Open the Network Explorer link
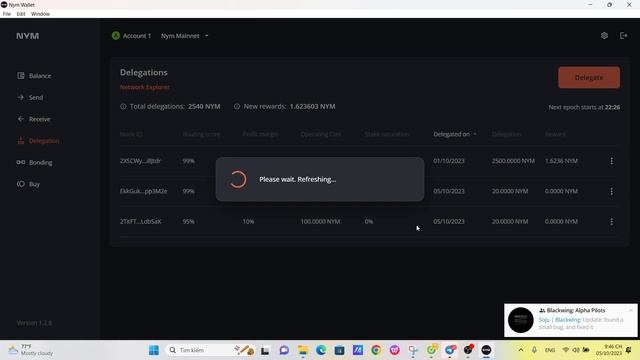 click(x=144, y=87)
